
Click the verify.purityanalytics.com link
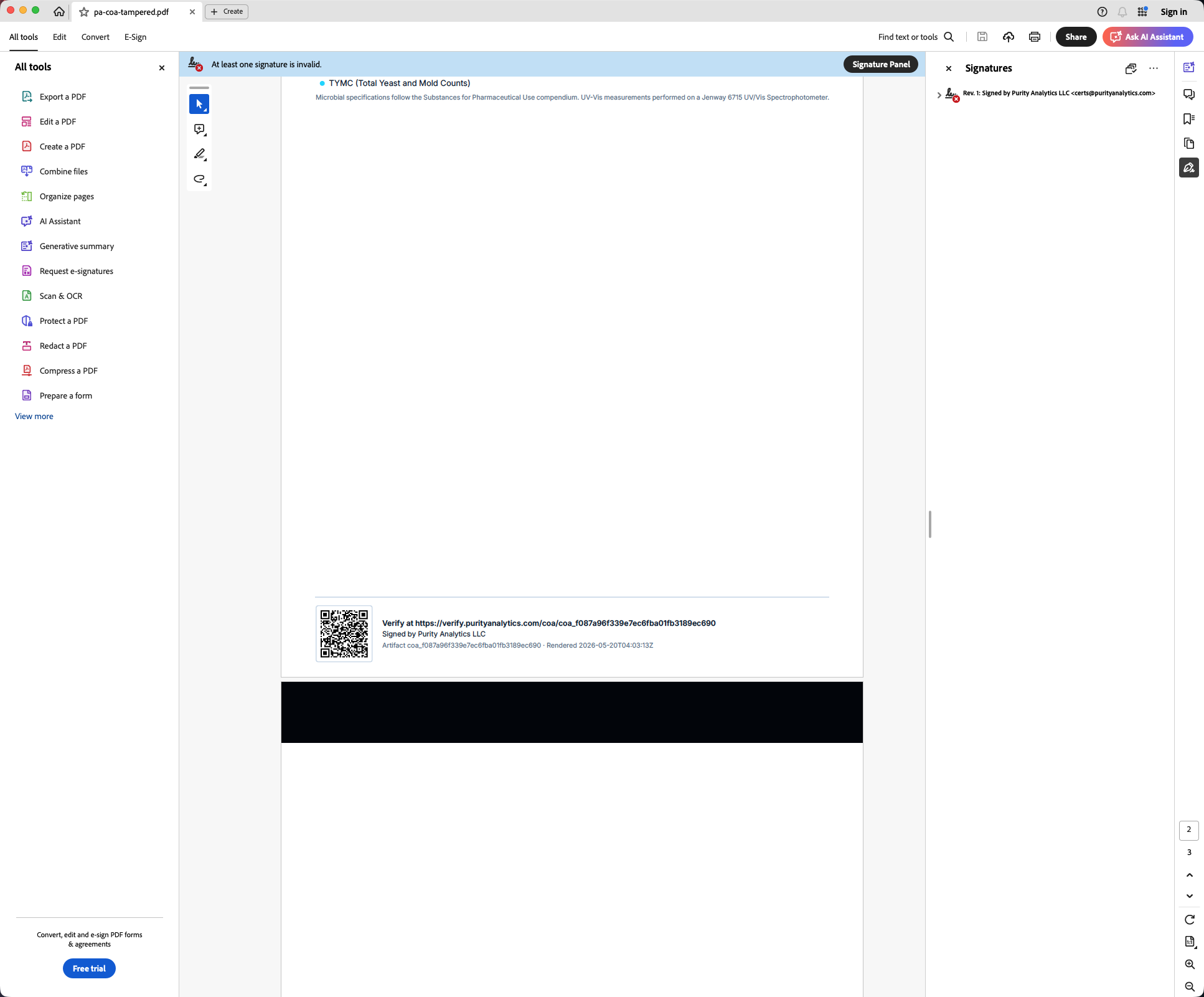click(x=565, y=623)
